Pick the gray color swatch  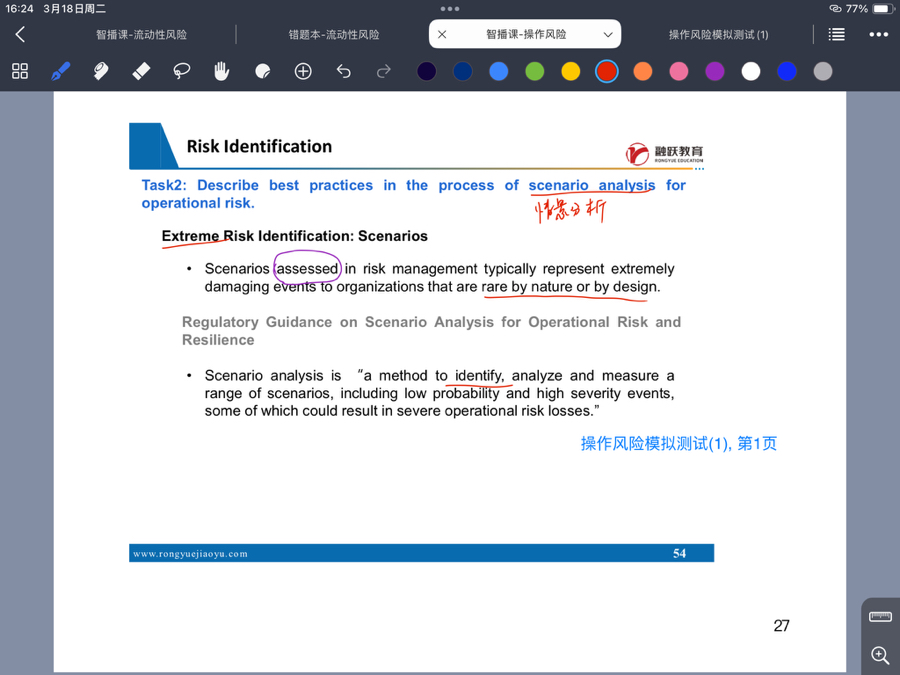[x=823, y=71]
